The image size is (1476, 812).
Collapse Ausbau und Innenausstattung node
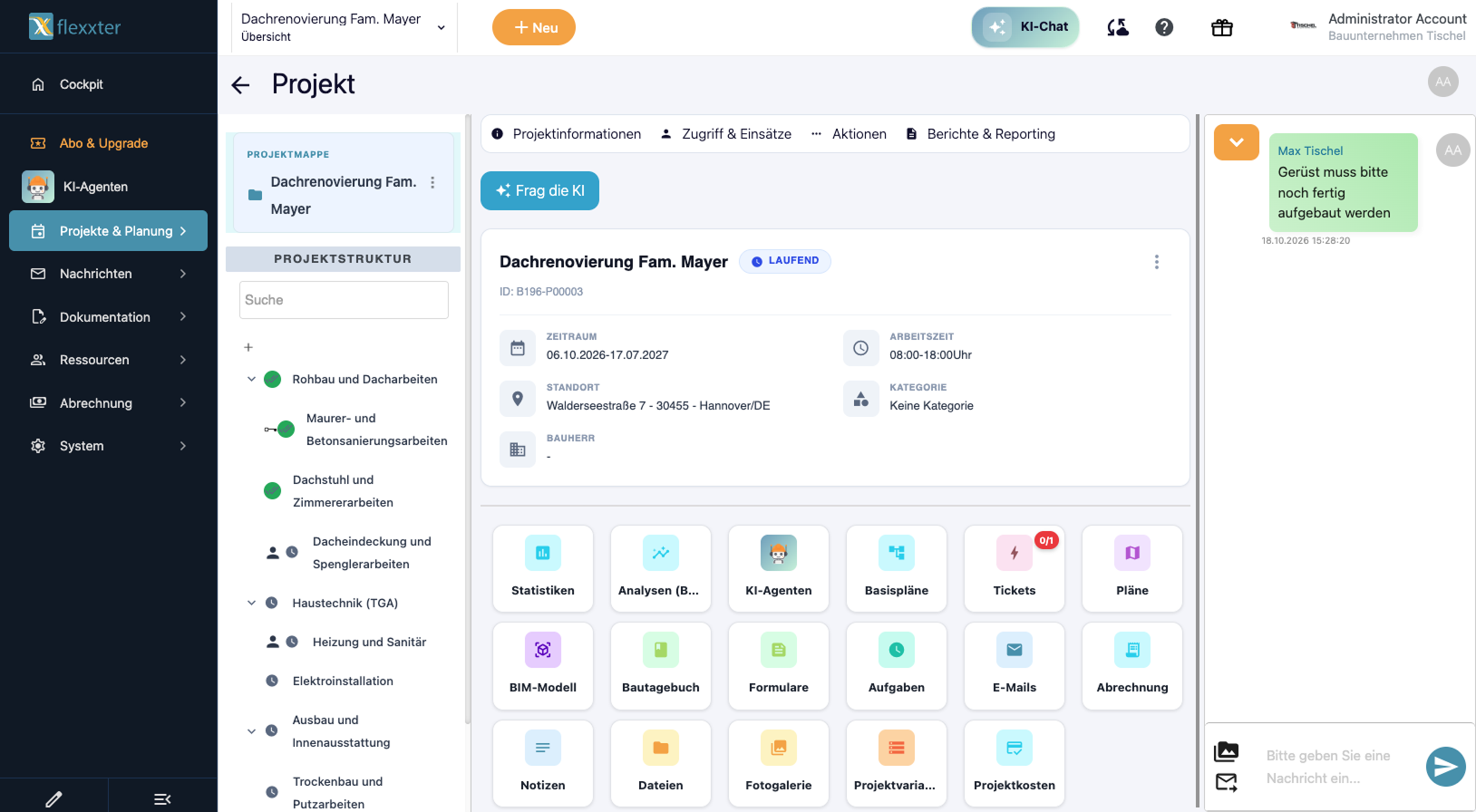(x=251, y=731)
